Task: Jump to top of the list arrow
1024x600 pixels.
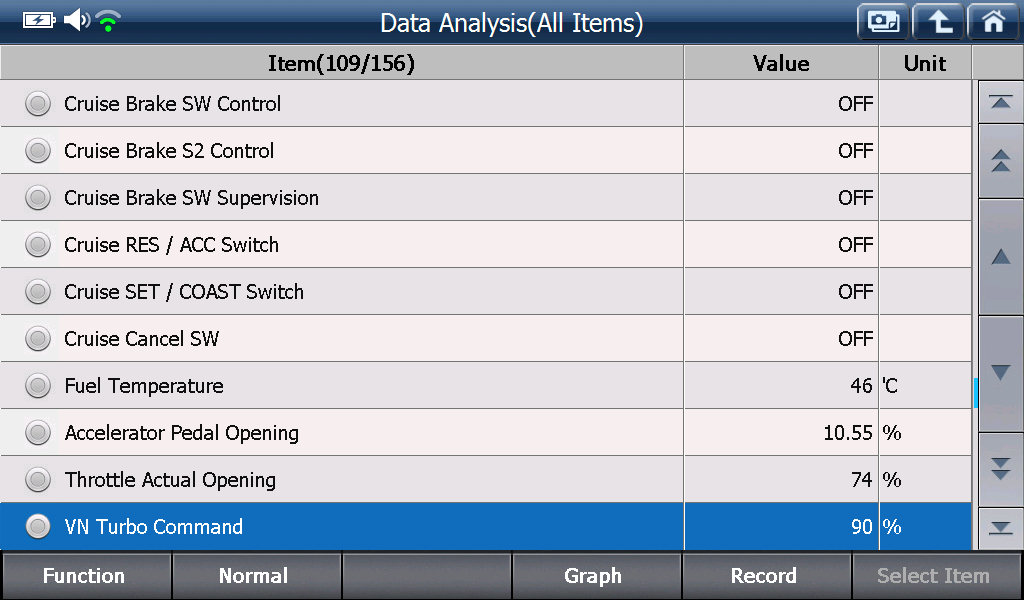Action: 1000,102
